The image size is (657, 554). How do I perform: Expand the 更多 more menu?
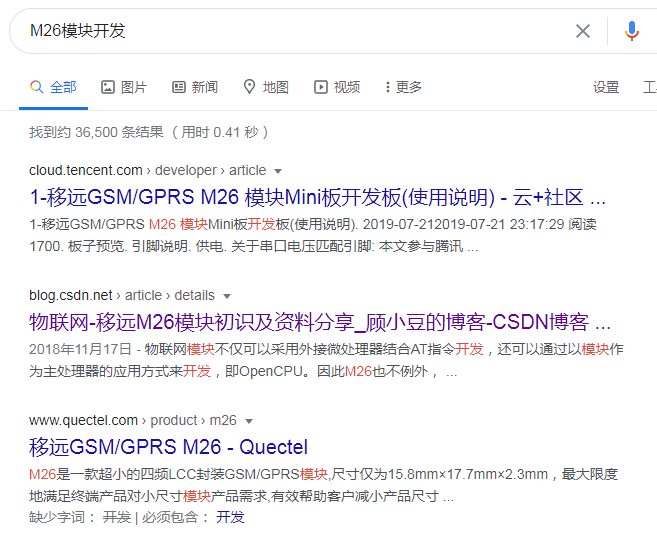pyautogui.click(x=403, y=87)
